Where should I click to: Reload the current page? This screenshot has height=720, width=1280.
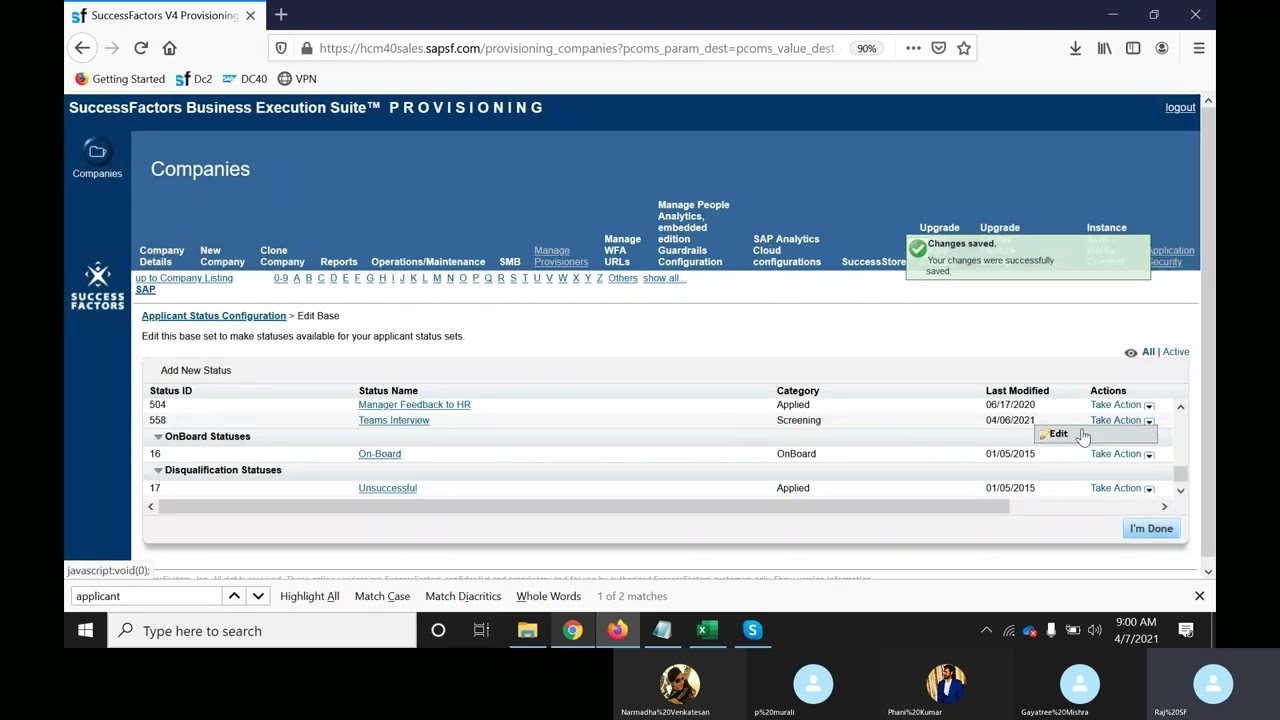[x=141, y=48]
